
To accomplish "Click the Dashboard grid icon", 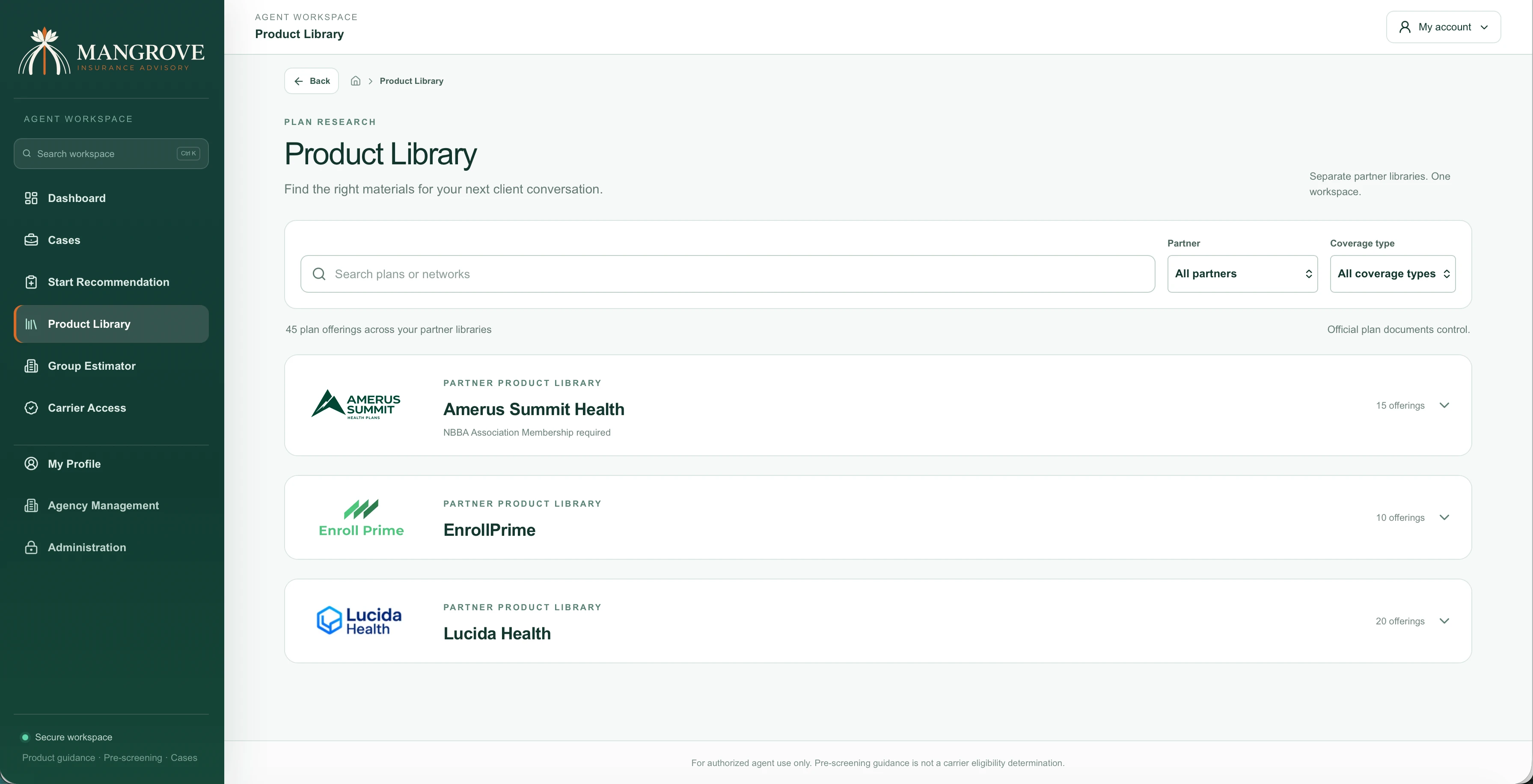I will click(x=31, y=198).
